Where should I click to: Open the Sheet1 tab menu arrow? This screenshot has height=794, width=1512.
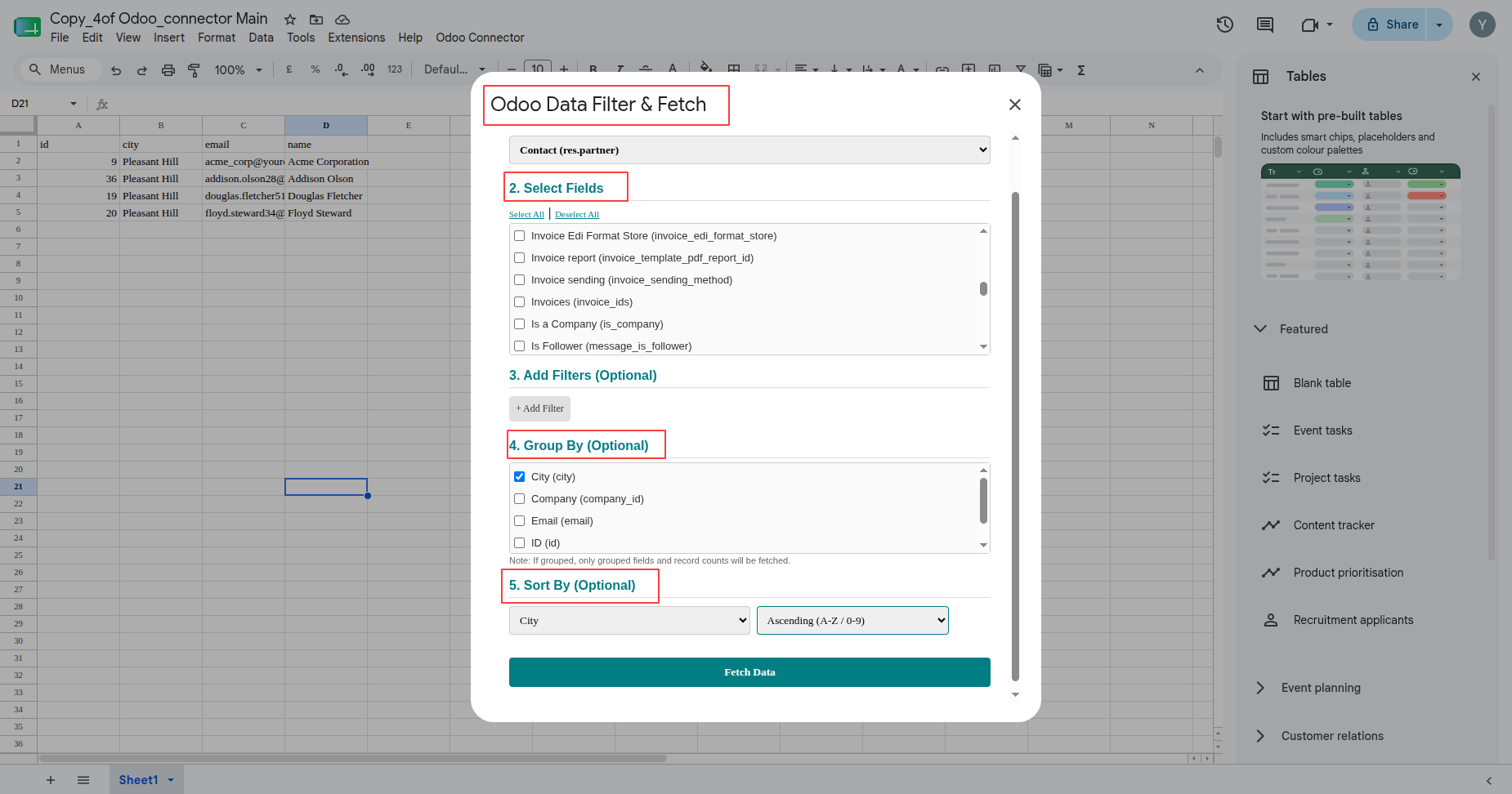click(x=171, y=780)
